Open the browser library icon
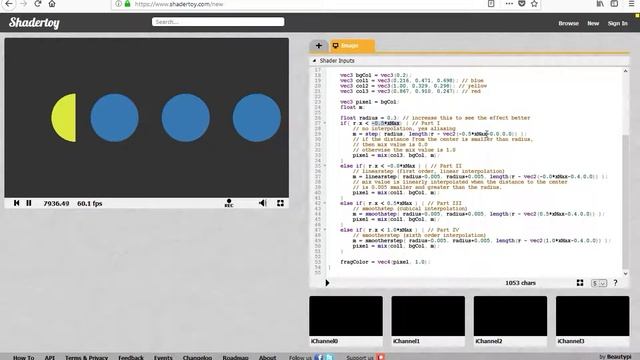The height and width of the screenshot is (360, 640). [x=600, y=4]
